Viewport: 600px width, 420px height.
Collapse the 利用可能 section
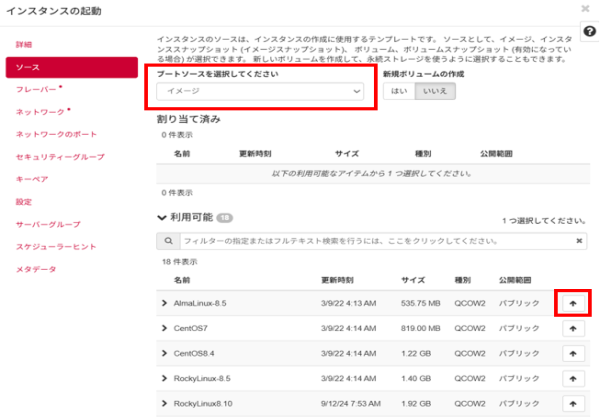(162, 217)
